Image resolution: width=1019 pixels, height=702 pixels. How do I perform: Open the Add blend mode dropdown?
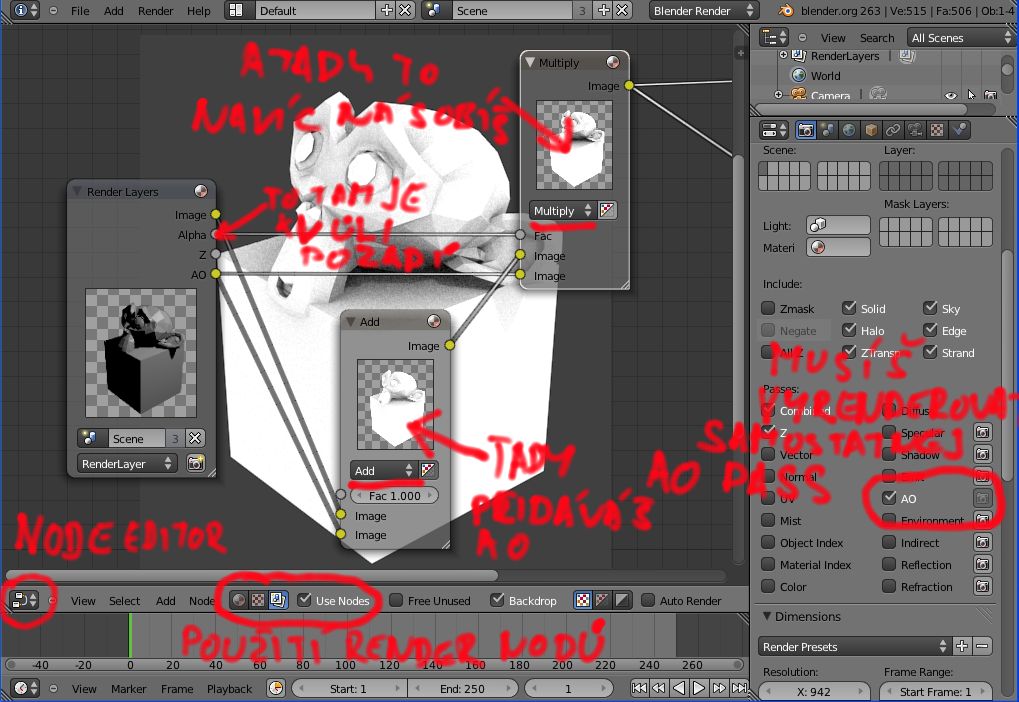[383, 470]
